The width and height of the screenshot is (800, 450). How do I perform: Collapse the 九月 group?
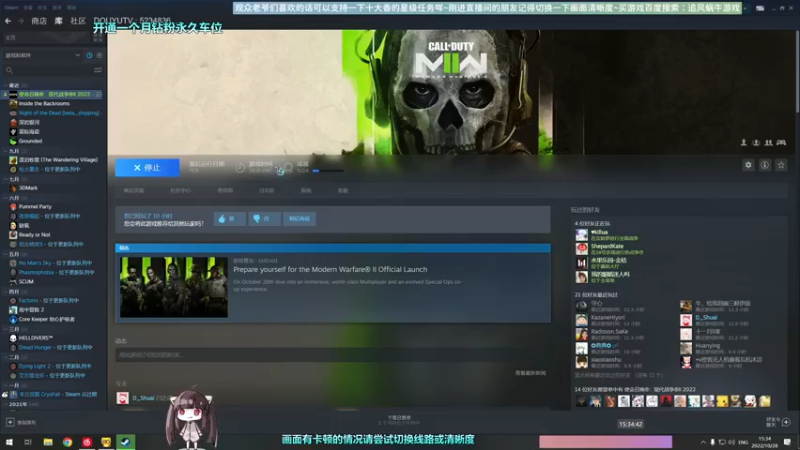click(6, 151)
